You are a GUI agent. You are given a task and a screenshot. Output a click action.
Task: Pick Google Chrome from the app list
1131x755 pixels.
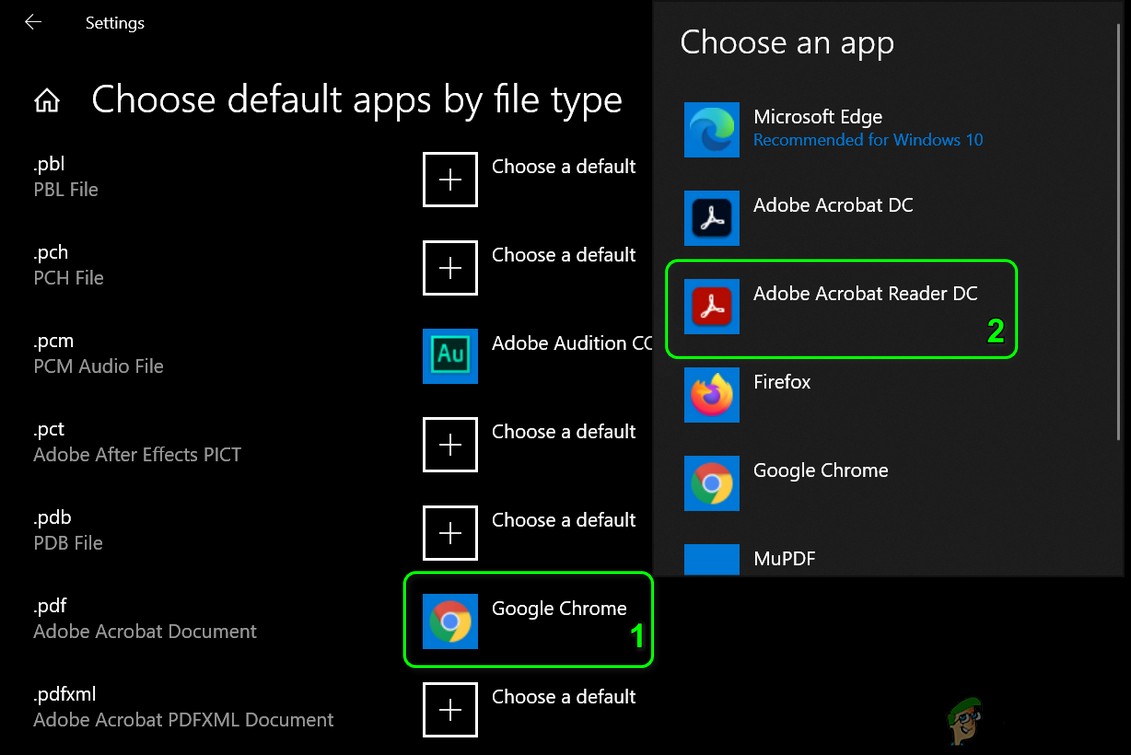click(821, 471)
